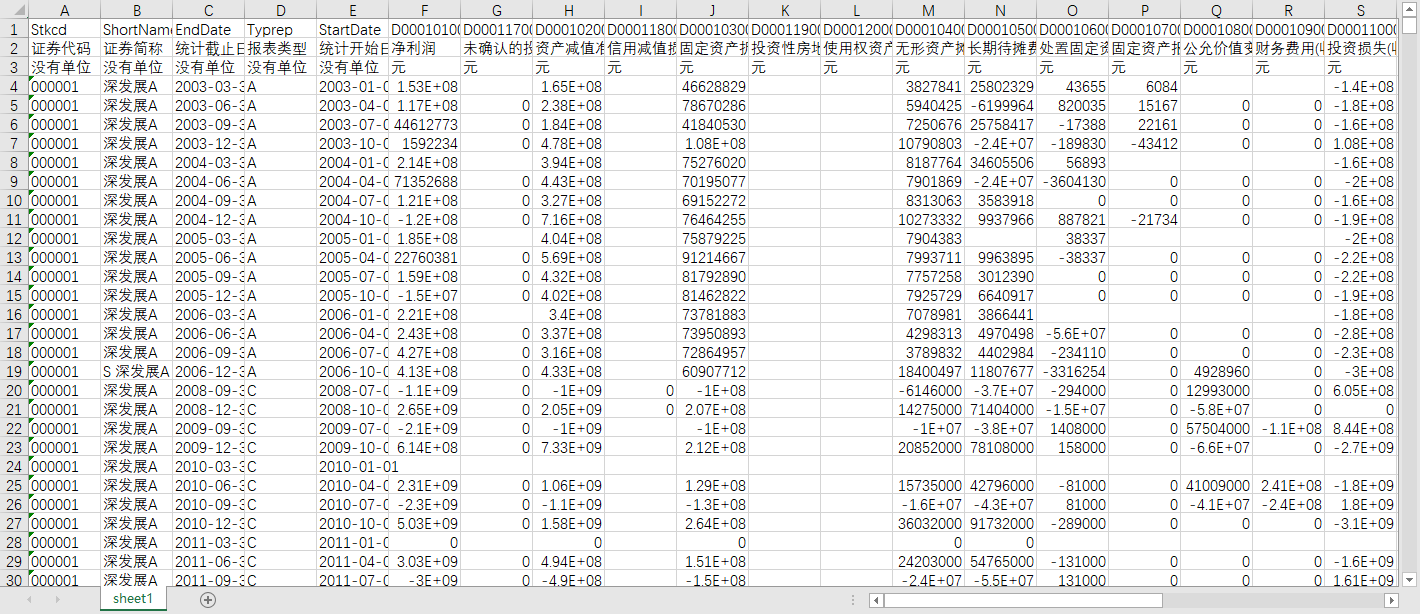Select the 证券代码 cell
The width and height of the screenshot is (1420, 614).
[x=64, y=48]
